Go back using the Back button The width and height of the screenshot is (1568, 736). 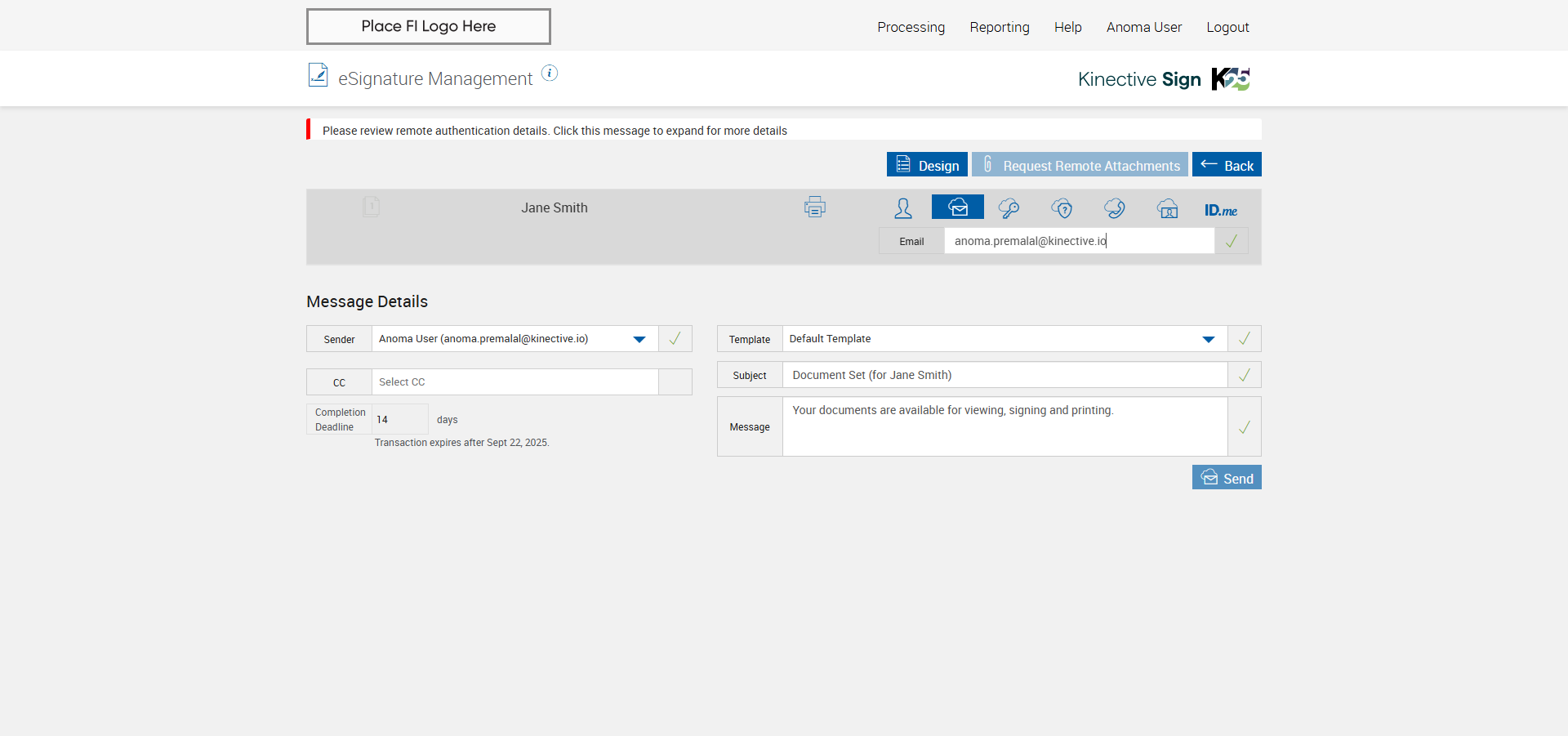pyautogui.click(x=1226, y=165)
